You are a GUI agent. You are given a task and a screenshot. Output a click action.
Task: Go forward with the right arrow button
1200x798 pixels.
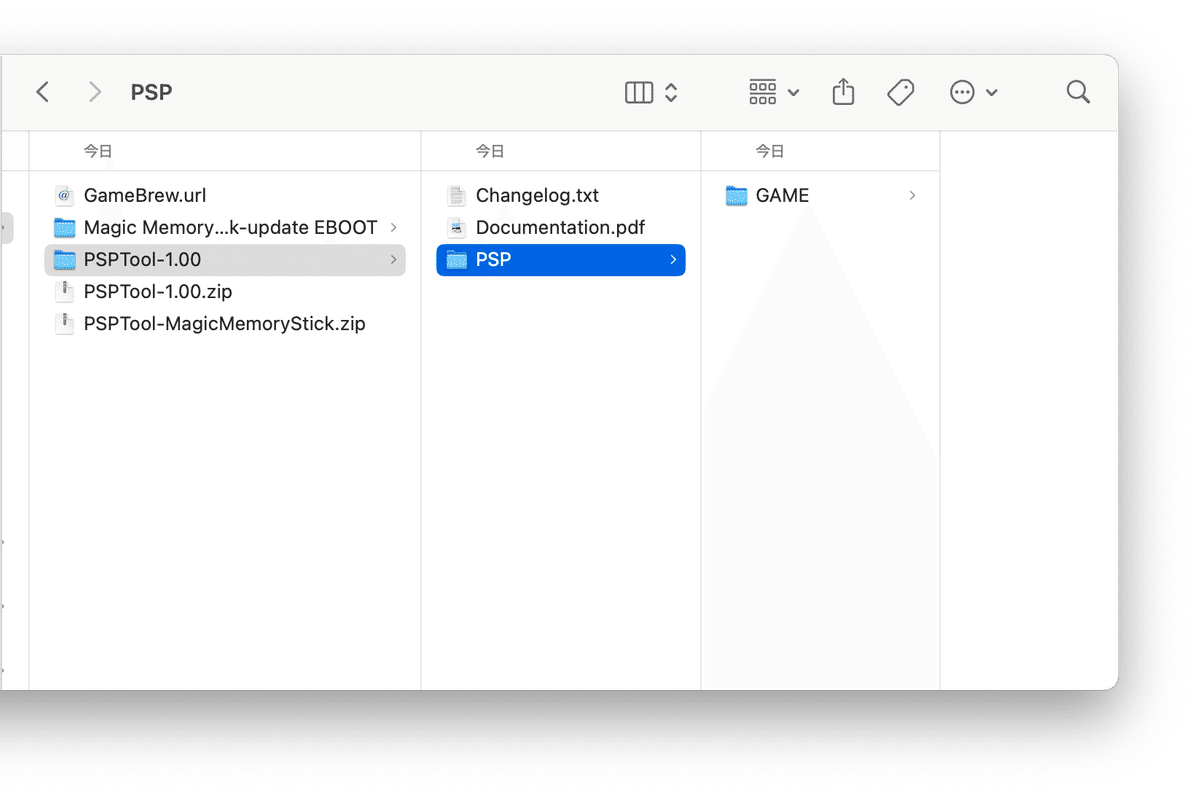coord(95,92)
